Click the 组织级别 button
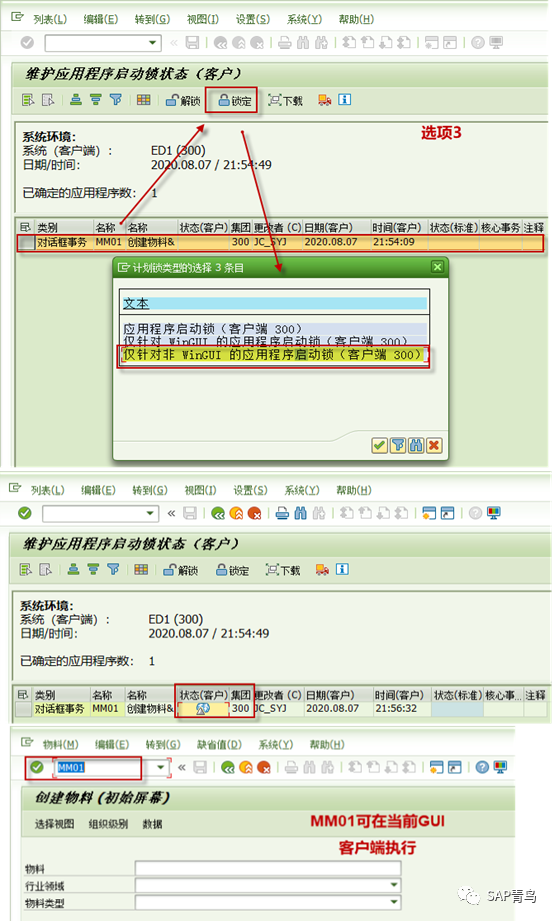Viewport: 554px width, 921px height. coord(108,824)
